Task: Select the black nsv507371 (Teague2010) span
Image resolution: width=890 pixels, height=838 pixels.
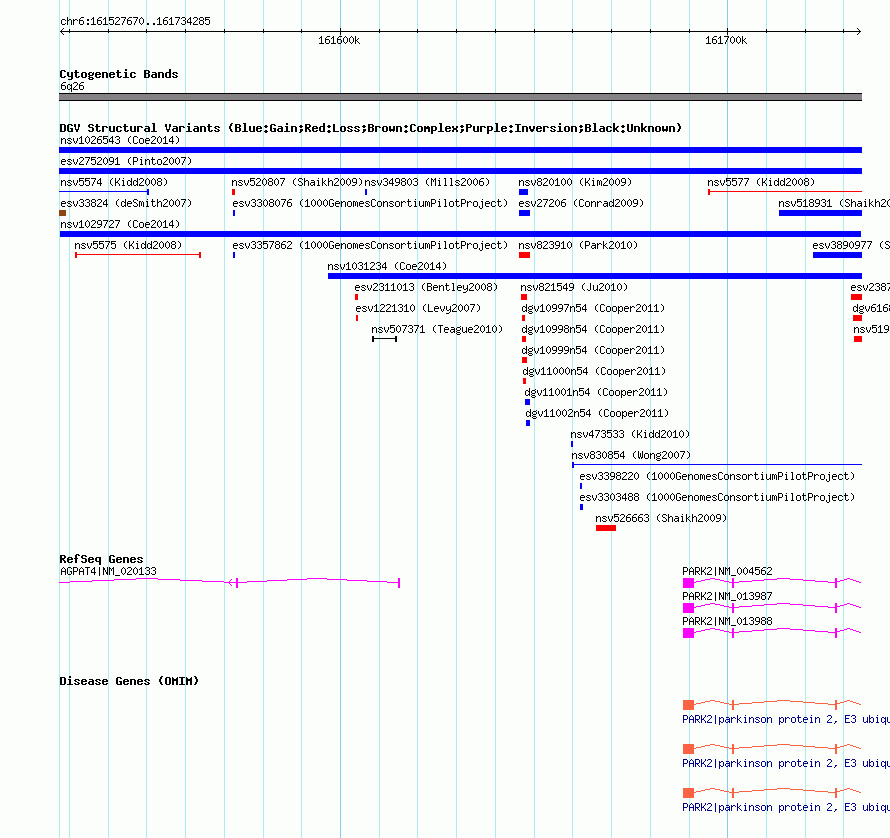Action: pos(384,339)
